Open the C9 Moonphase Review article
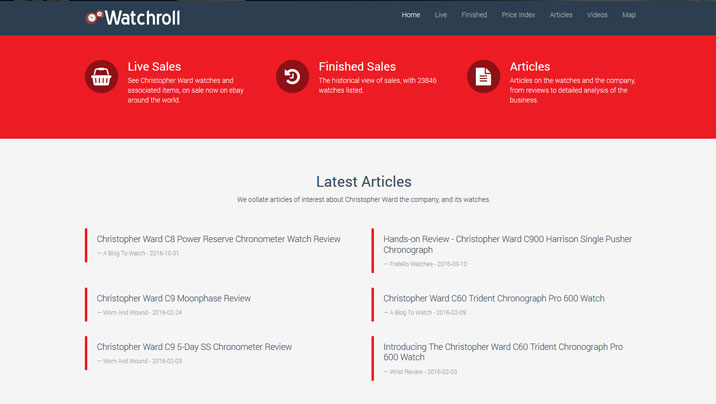 pyautogui.click(x=173, y=298)
